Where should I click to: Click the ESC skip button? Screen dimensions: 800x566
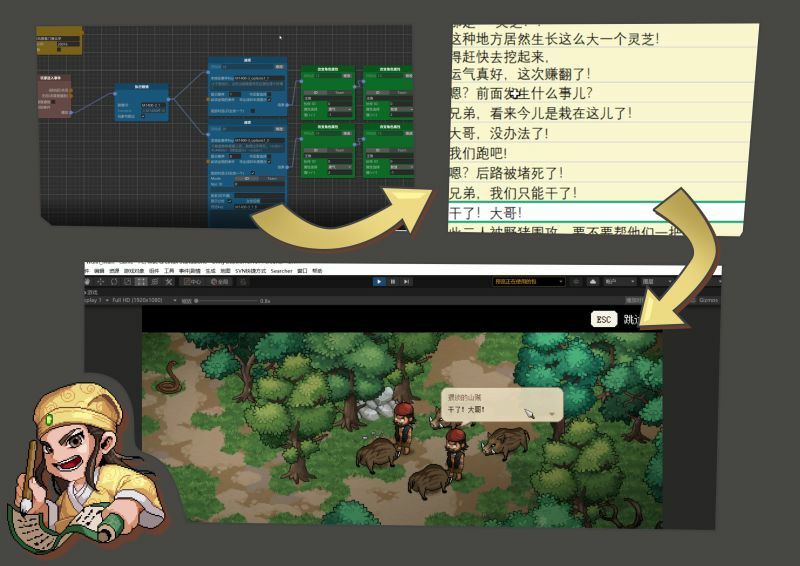click(604, 319)
